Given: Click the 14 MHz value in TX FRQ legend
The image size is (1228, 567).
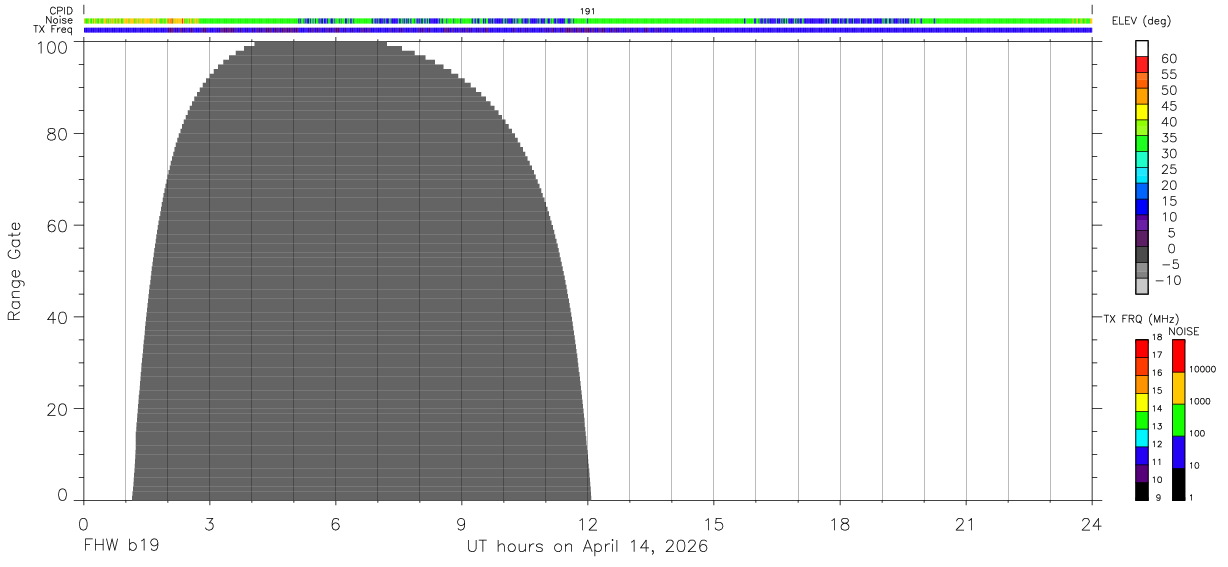Looking at the screenshot, I should pyautogui.click(x=1157, y=409).
